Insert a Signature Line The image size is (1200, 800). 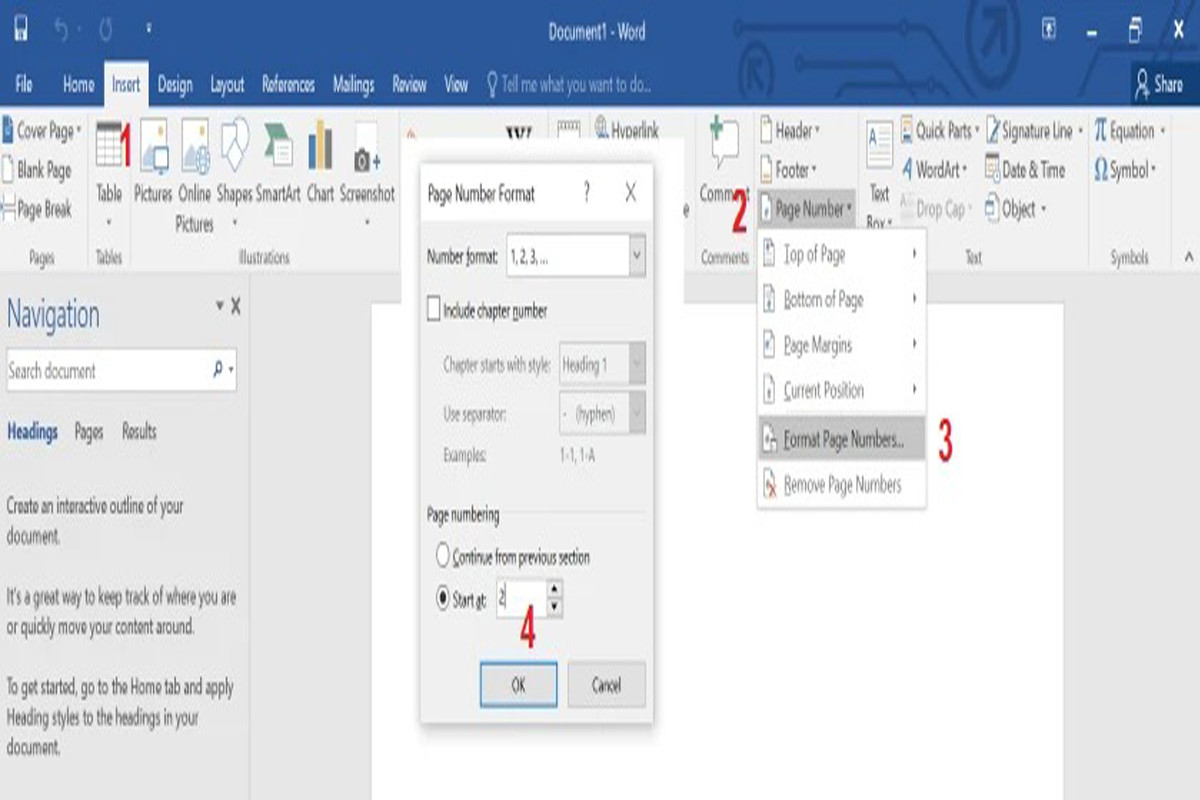1034,131
